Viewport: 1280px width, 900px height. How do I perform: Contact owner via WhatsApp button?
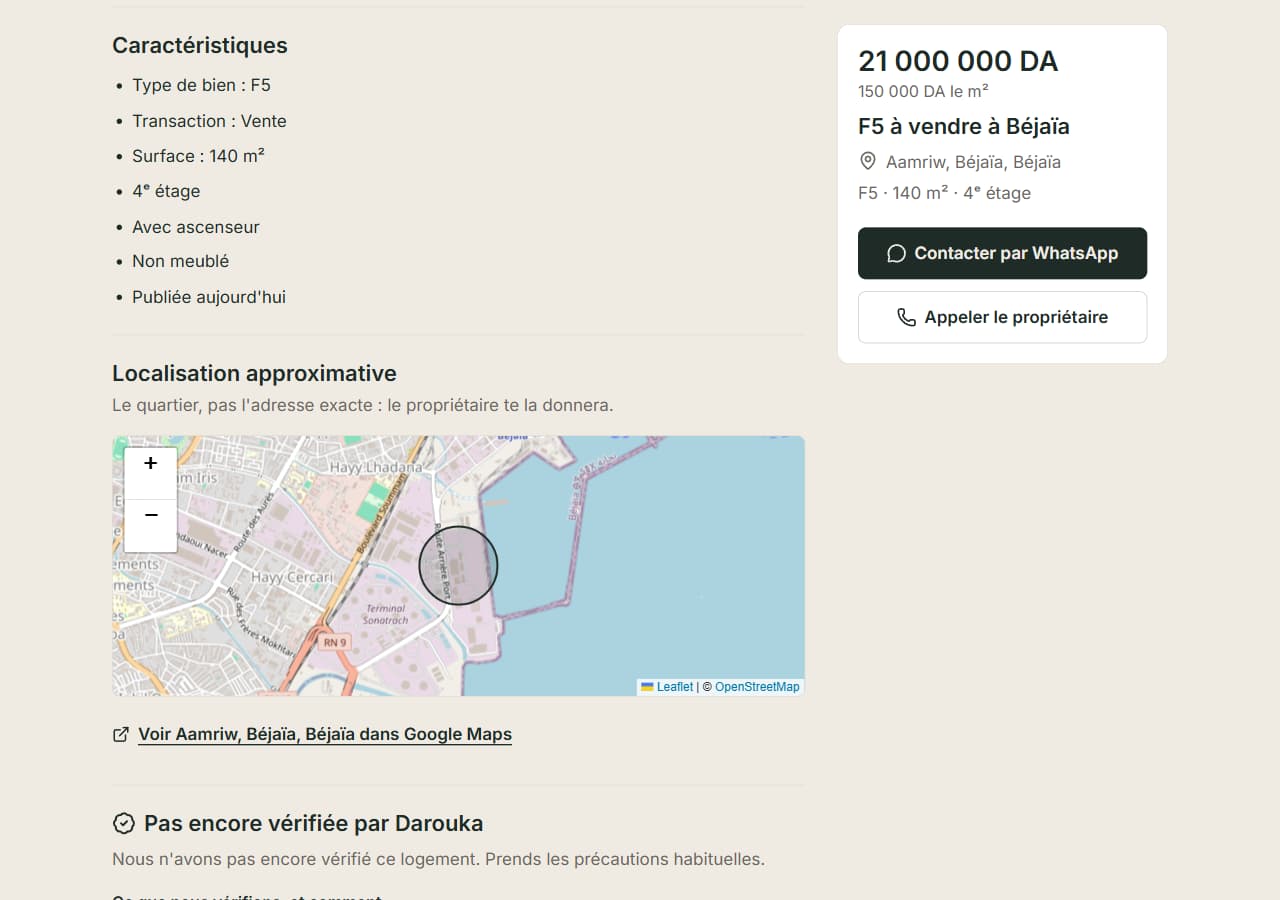1002,253
